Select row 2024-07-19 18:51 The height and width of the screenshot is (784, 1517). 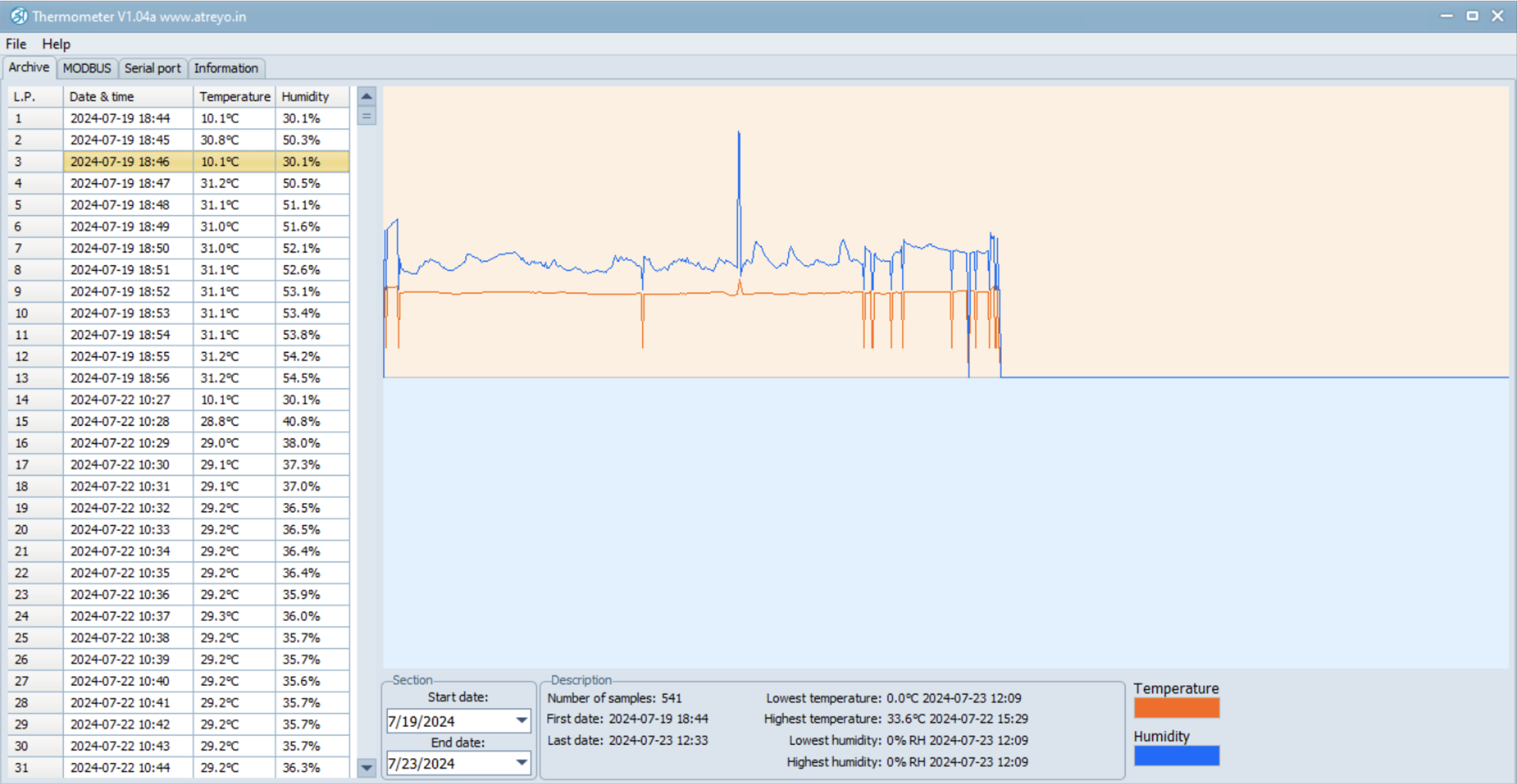(x=178, y=270)
